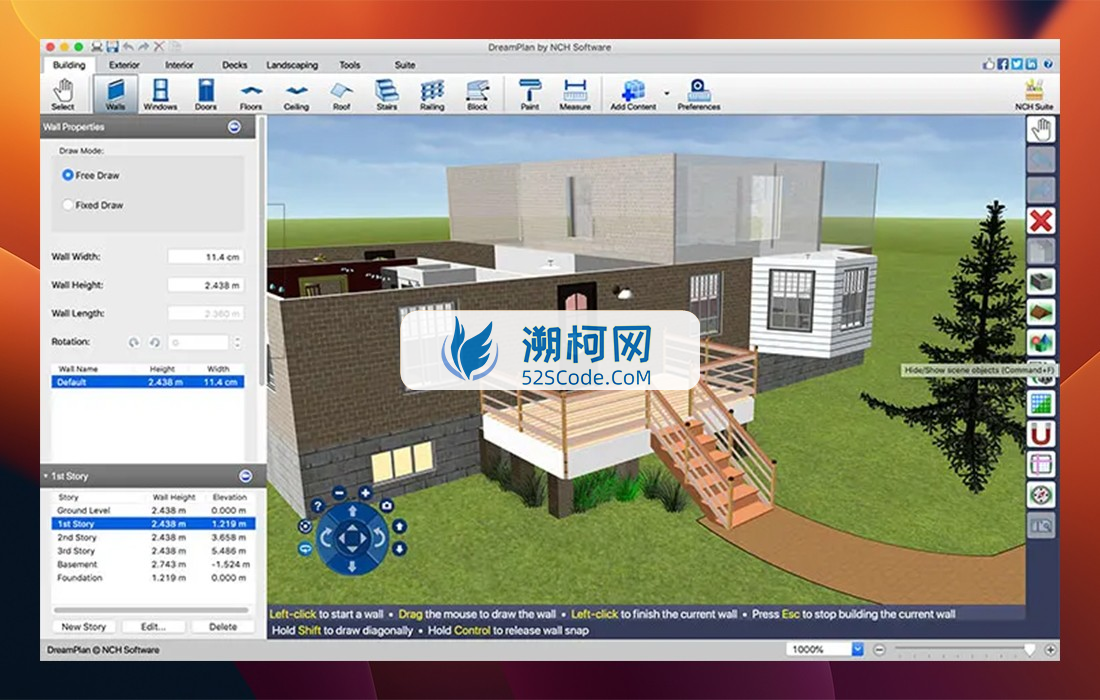Click the gray block icon in the right sidebar
This screenshot has height=700, width=1100.
(1041, 282)
